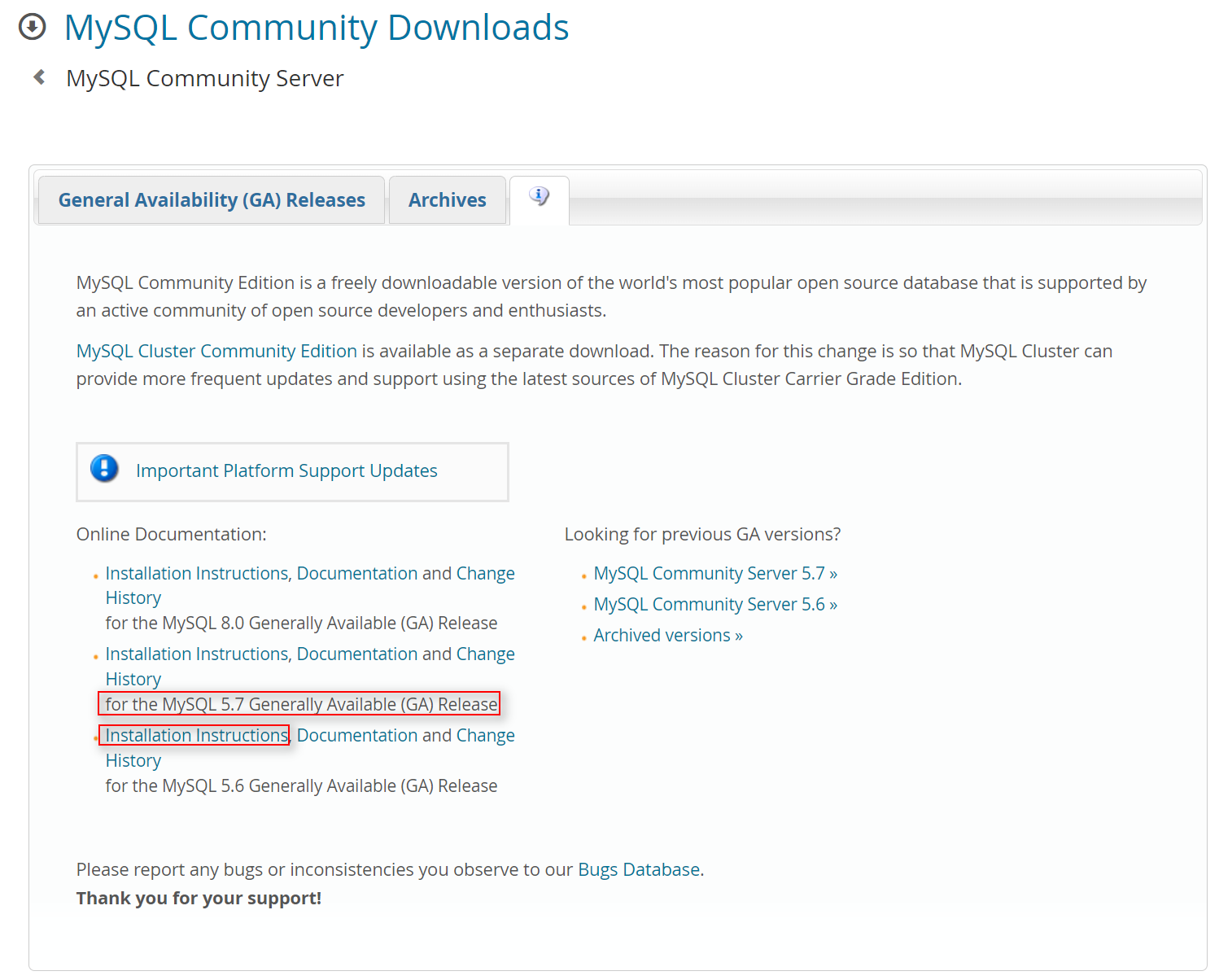Click the MySQL Community Server breadcrumb heading
Image resolution: width=1219 pixels, height=980 pixels.
204,77
